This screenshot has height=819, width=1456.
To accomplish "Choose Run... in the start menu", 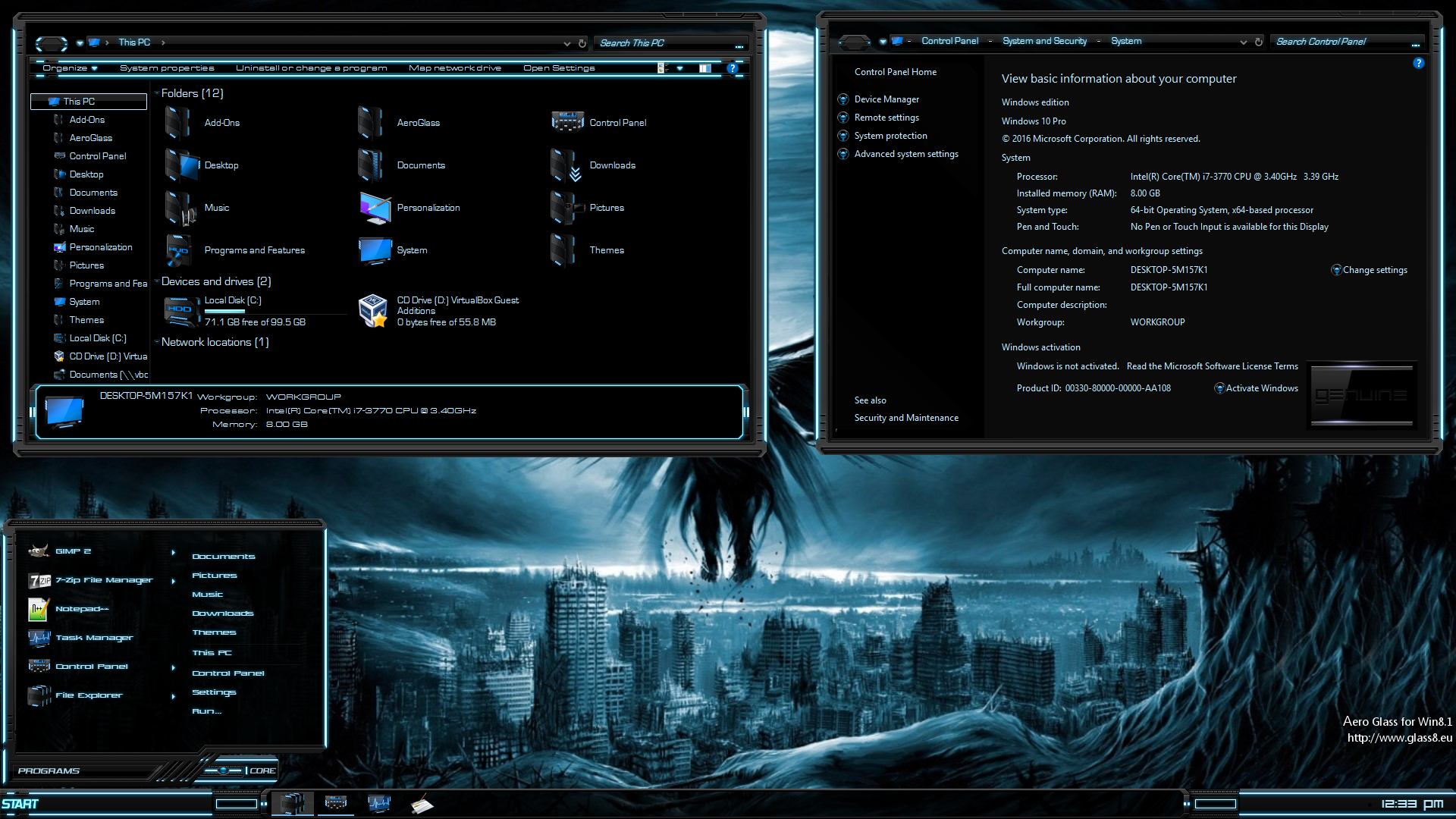I will point(207,711).
